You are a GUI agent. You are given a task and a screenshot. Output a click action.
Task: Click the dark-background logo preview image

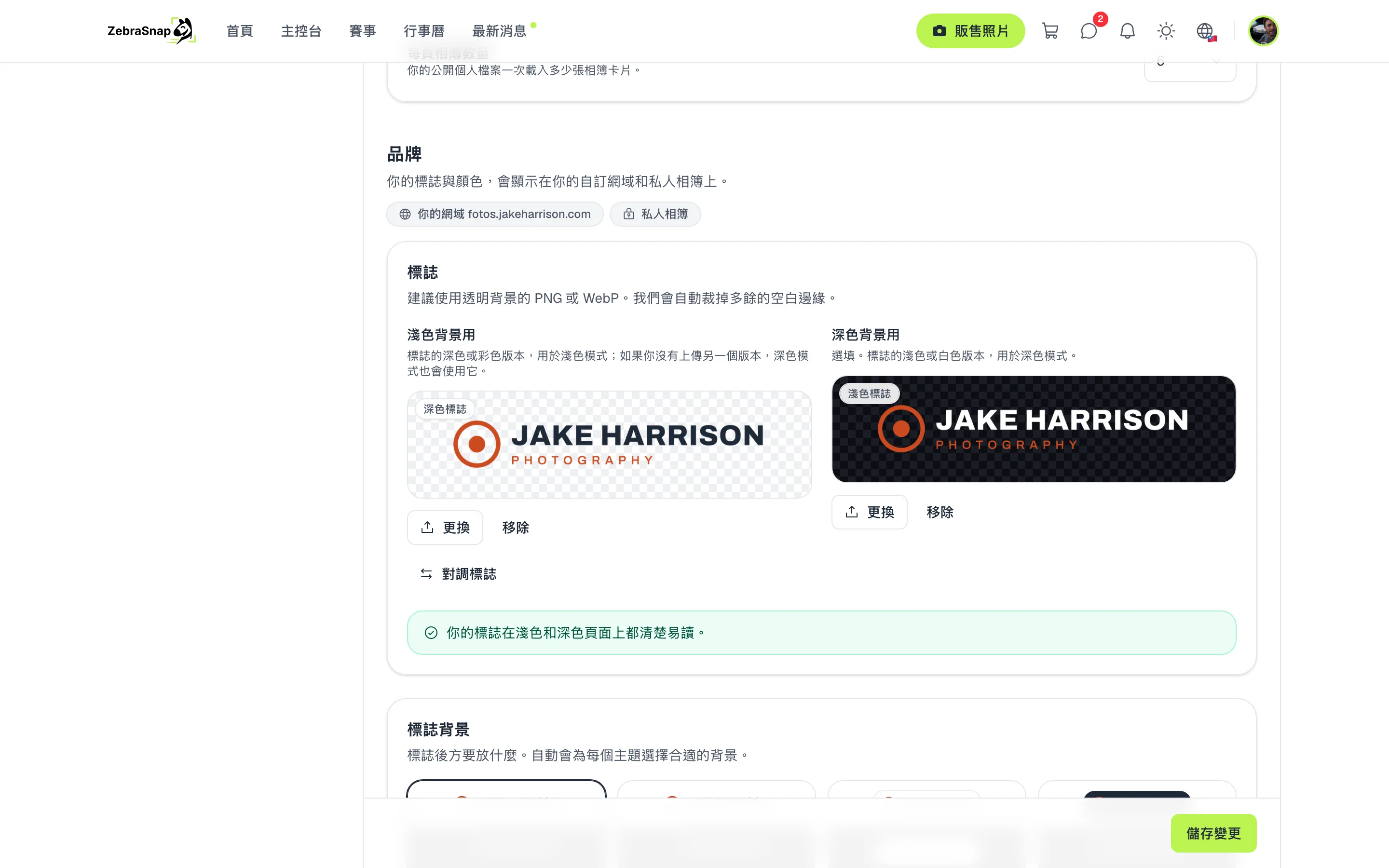1033,429
